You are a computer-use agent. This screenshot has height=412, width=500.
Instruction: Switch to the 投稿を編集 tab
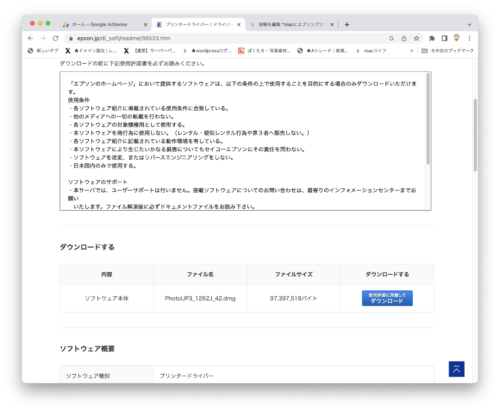(291, 24)
